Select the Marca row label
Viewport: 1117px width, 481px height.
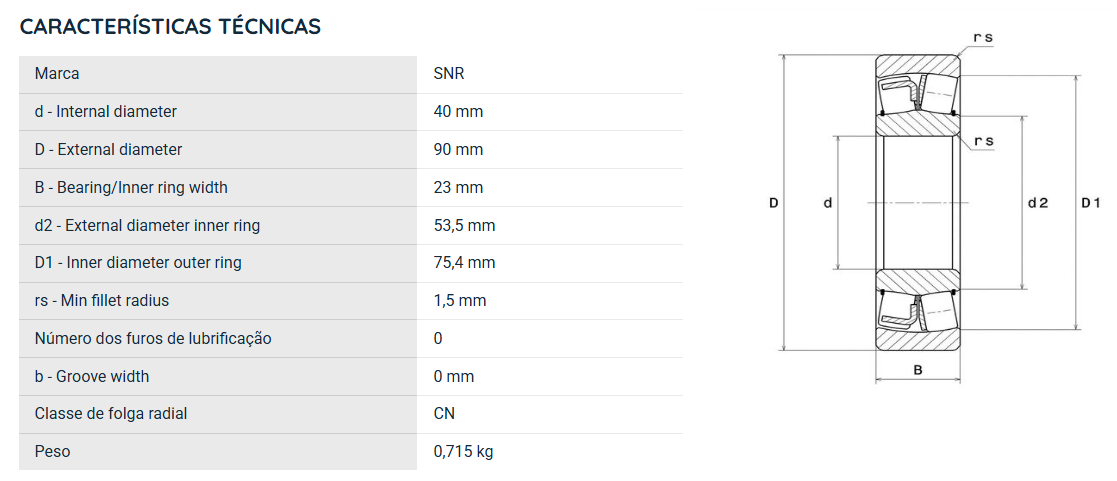click(57, 73)
